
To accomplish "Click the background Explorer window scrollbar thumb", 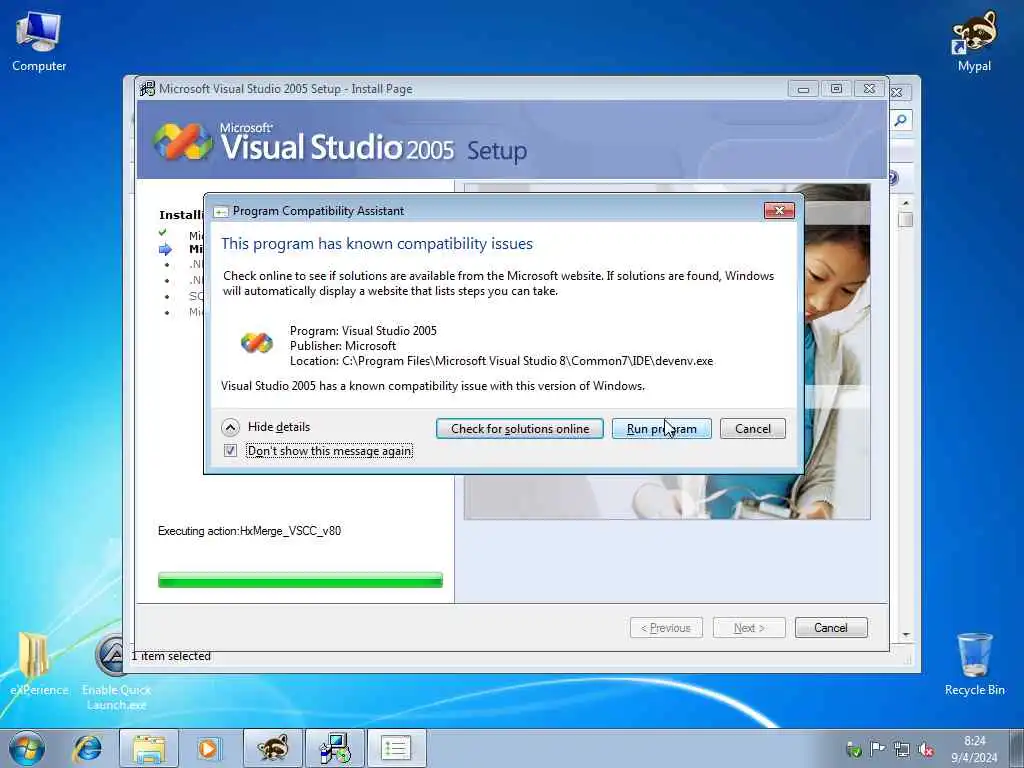I will (905, 220).
